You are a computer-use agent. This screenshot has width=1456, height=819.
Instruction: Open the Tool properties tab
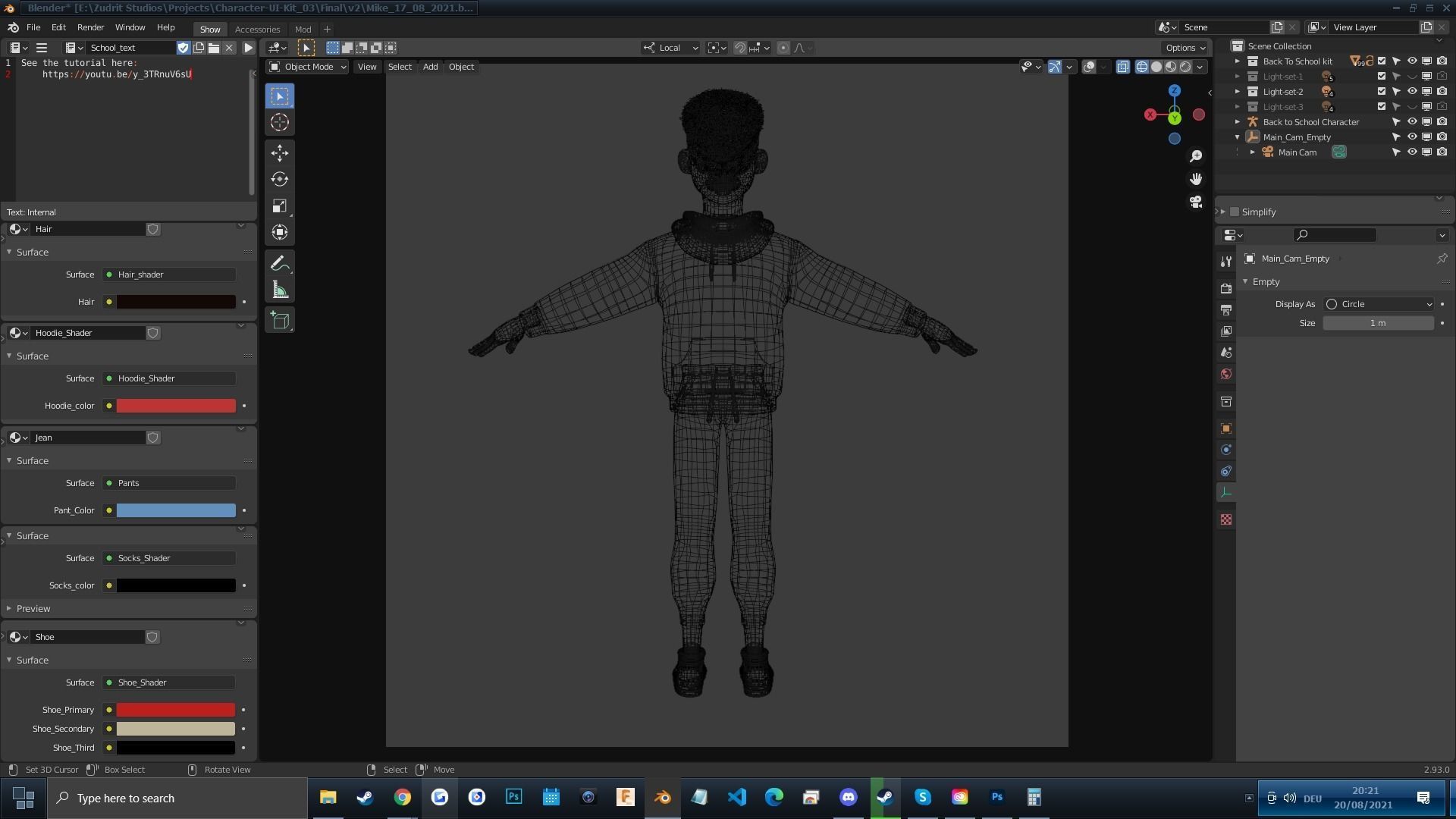click(1226, 262)
